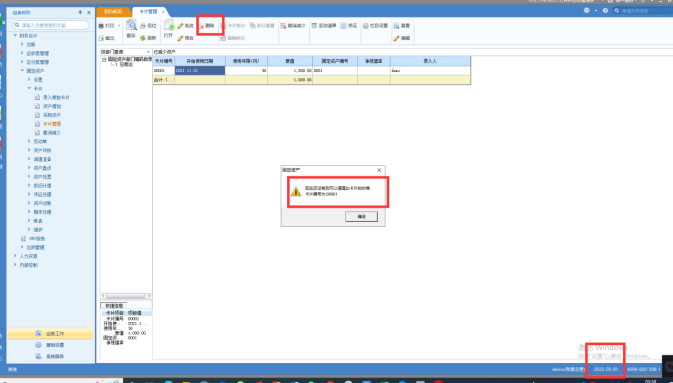This screenshot has width=673, height=383.
Task: Collapse the 固定资产 tree node
Action: 22,70
